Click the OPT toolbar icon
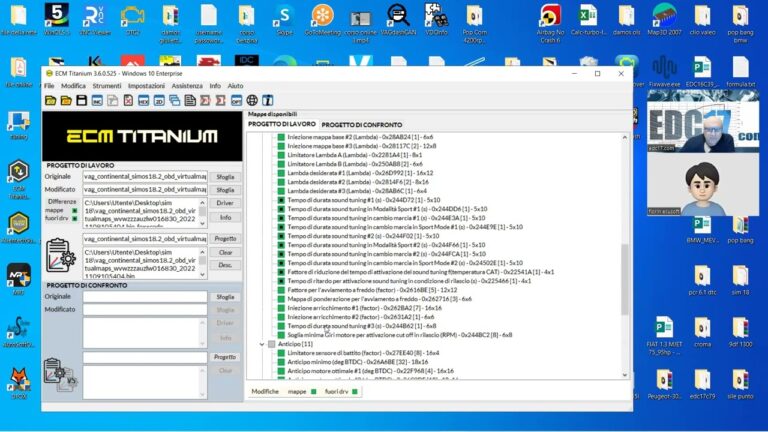Image resolution: width=768 pixels, height=432 pixels. click(x=237, y=100)
